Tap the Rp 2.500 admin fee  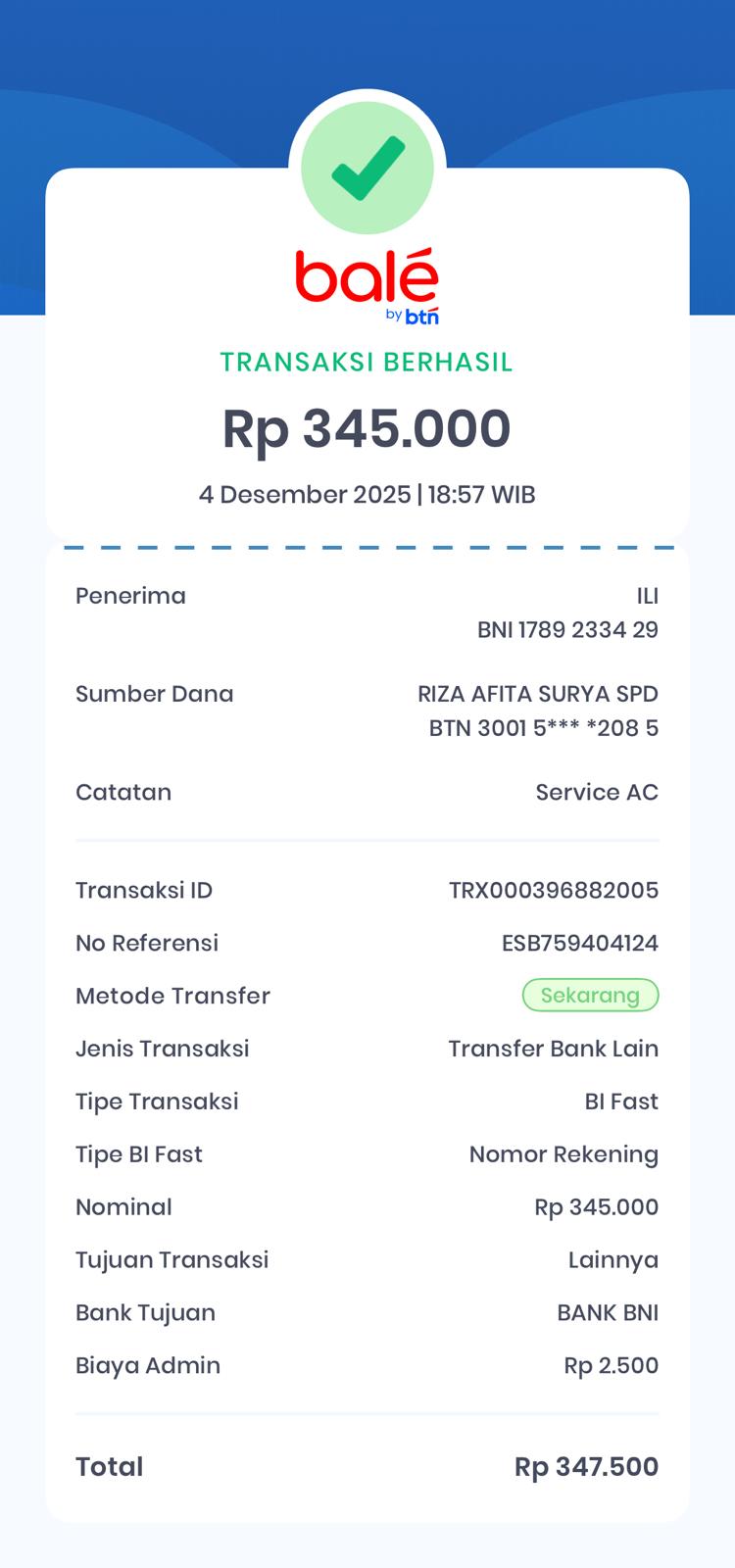pos(612,1366)
